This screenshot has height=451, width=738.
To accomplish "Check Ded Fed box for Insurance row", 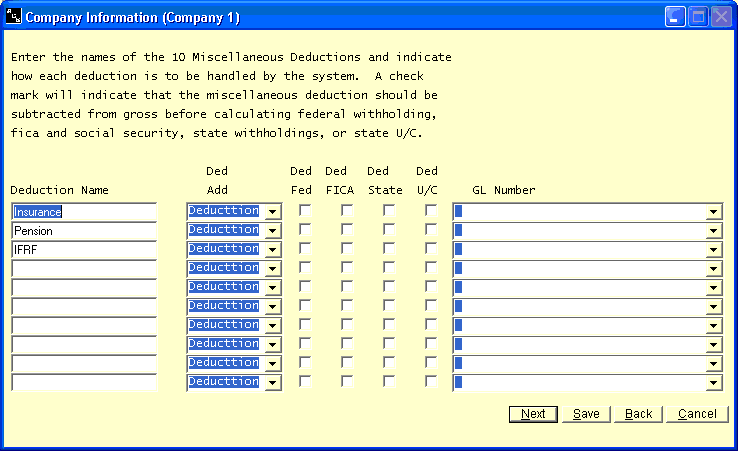I will click(x=305, y=211).
